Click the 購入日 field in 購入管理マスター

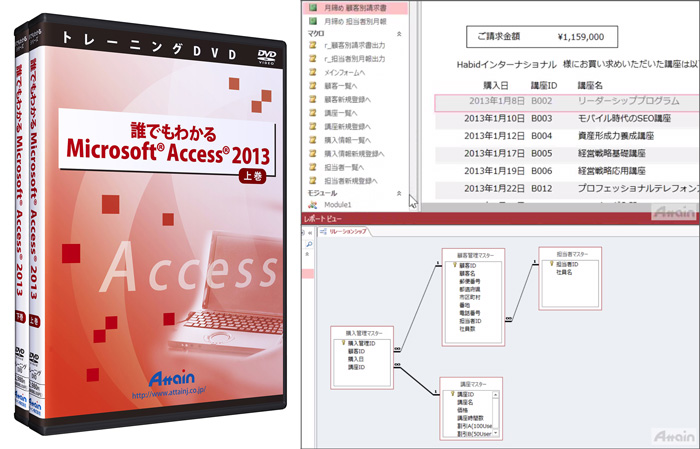tap(356, 359)
